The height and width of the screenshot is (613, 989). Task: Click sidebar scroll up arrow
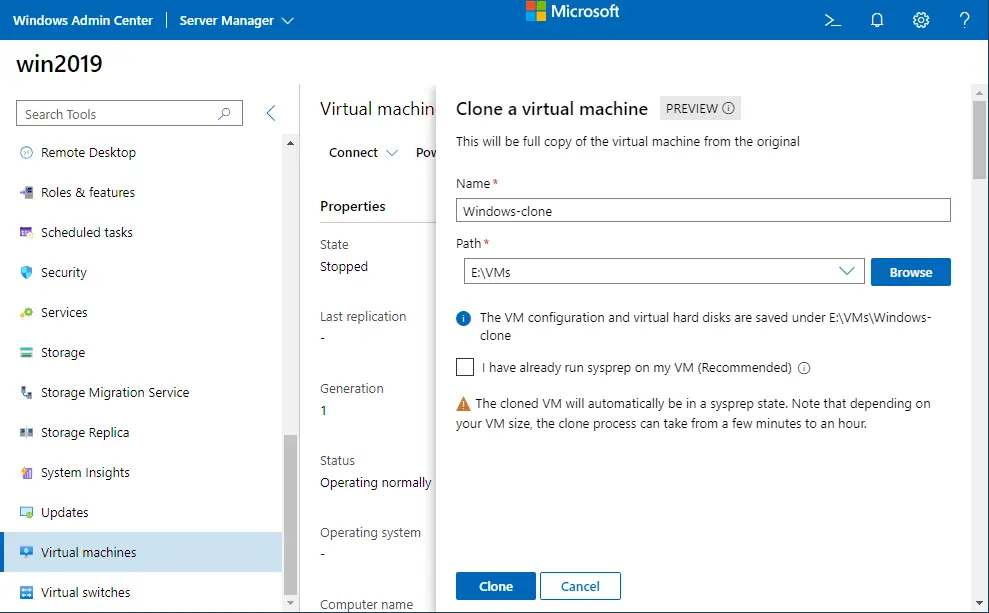(x=290, y=143)
